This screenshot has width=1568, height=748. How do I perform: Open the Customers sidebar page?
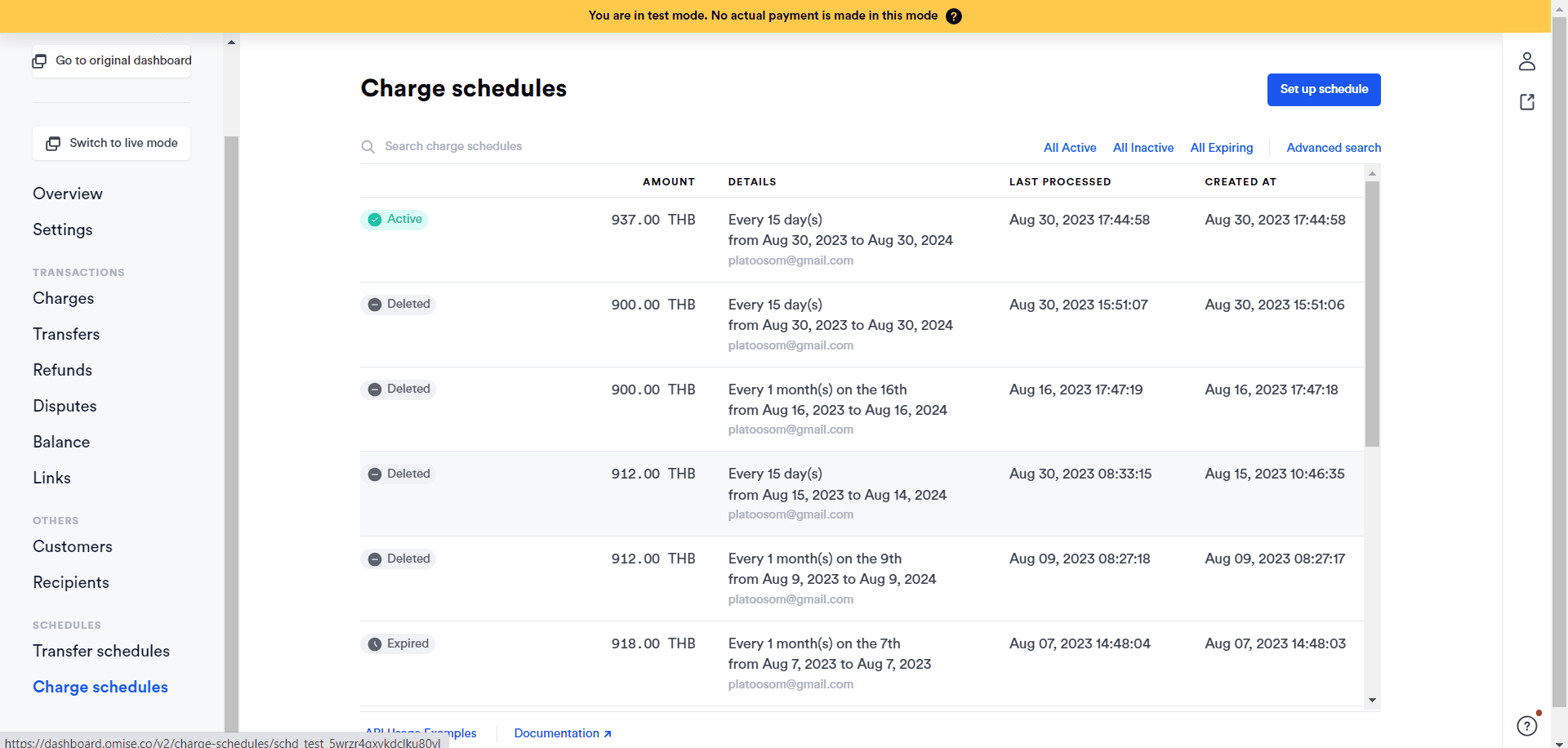[73, 546]
